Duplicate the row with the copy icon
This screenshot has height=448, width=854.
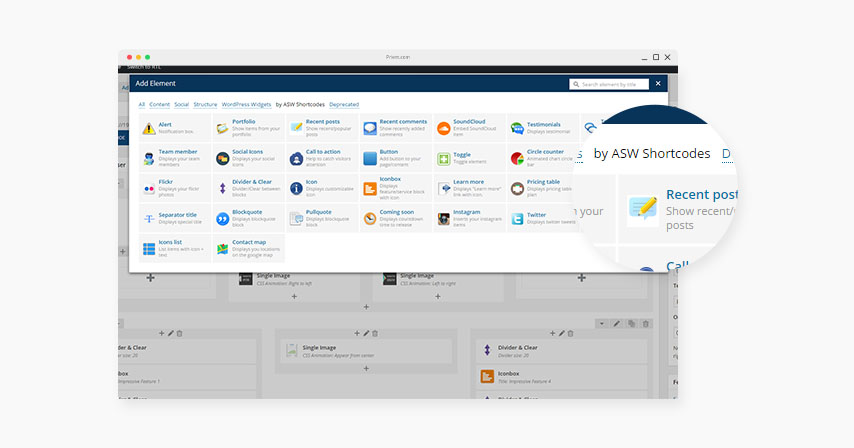[x=631, y=323]
